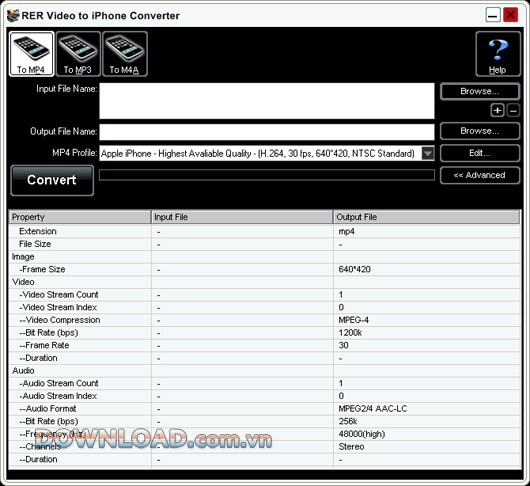Start conversion with the Convert button
The width and height of the screenshot is (530, 486).
52,180
